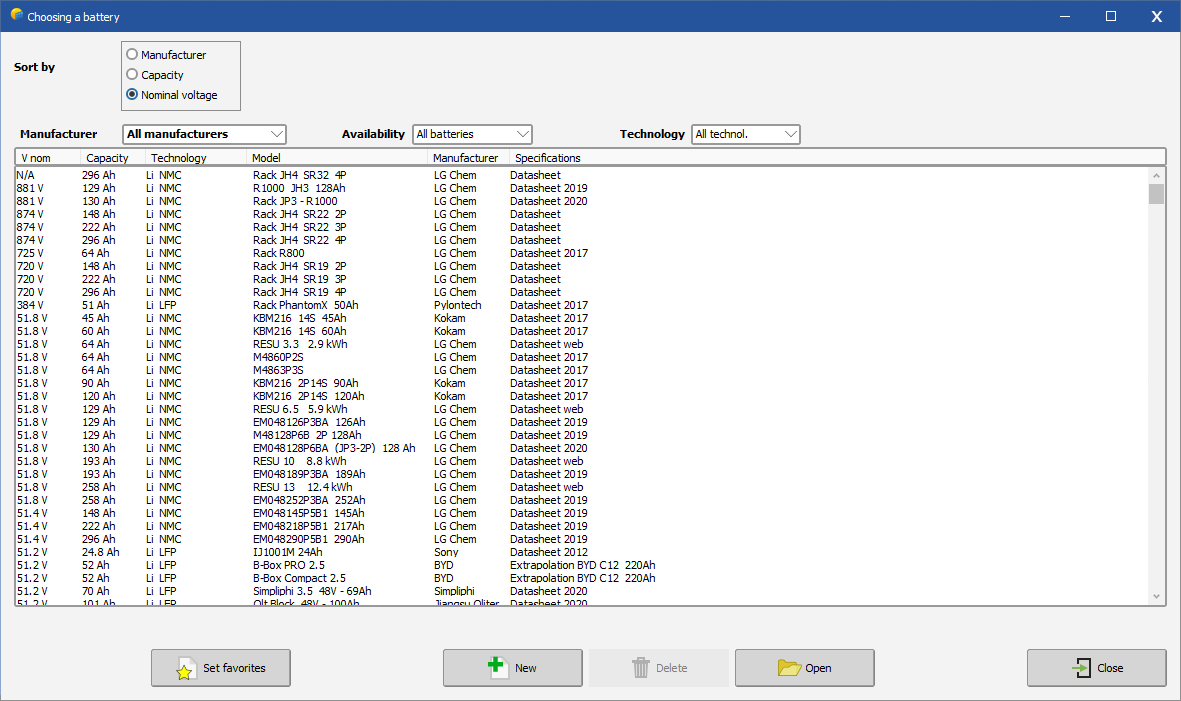Select the Capacity sort radio button
The image size is (1181, 701).
coord(133,75)
